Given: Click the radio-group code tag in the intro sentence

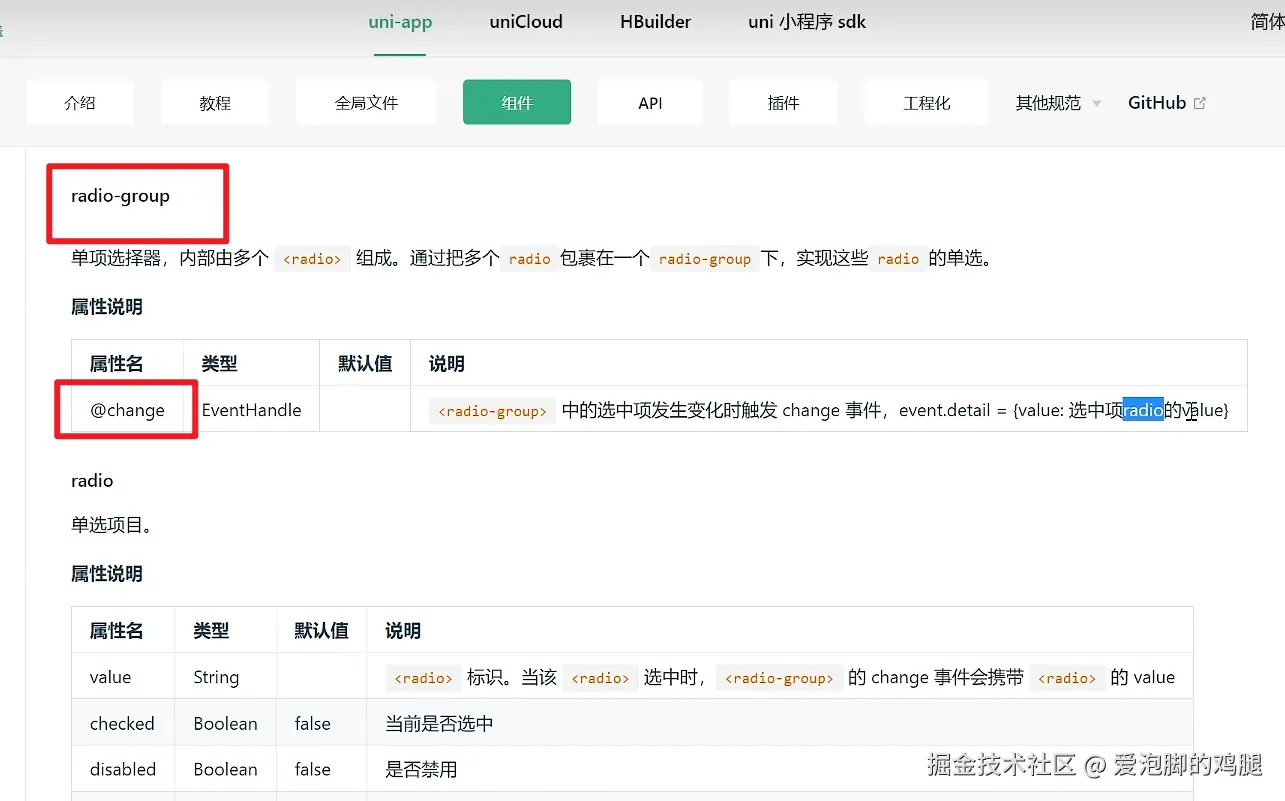Looking at the screenshot, I should (x=705, y=259).
